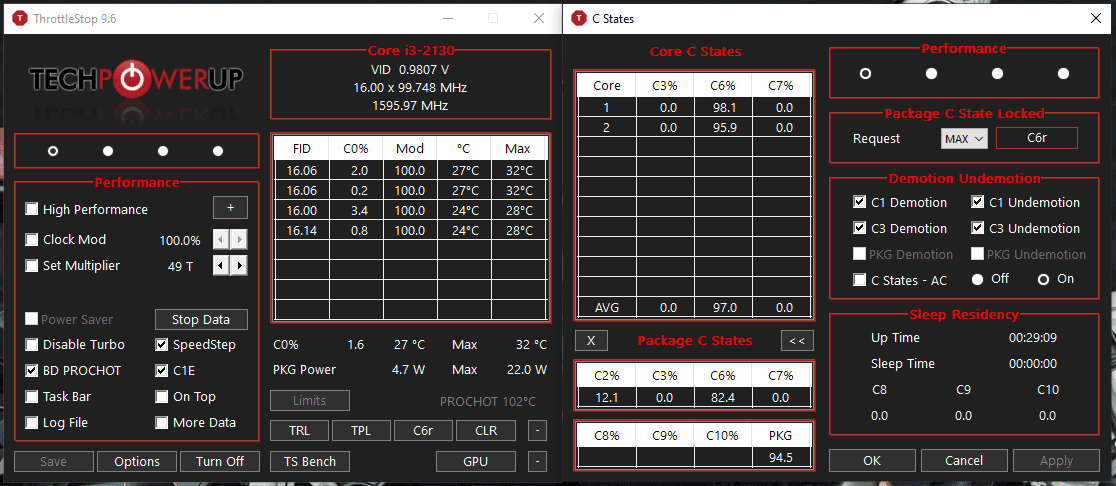Enable C States - AC checkbox
This screenshot has height=486, width=1116.
[860, 280]
